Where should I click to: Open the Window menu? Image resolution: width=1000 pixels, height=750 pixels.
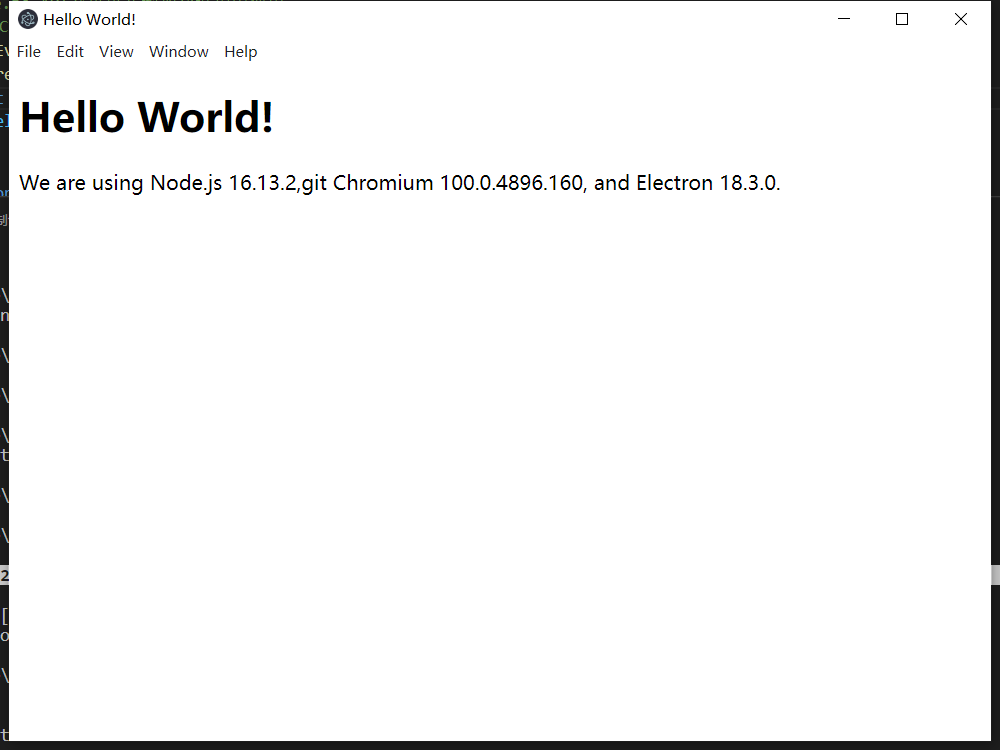click(x=179, y=52)
